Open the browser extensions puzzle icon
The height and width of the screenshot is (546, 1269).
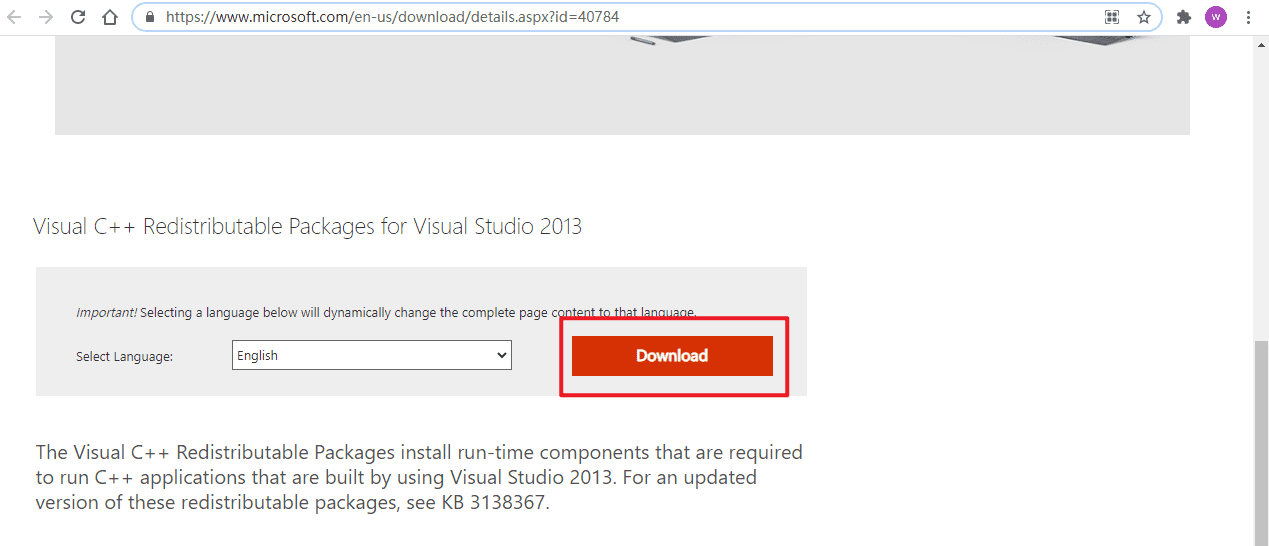click(1184, 17)
